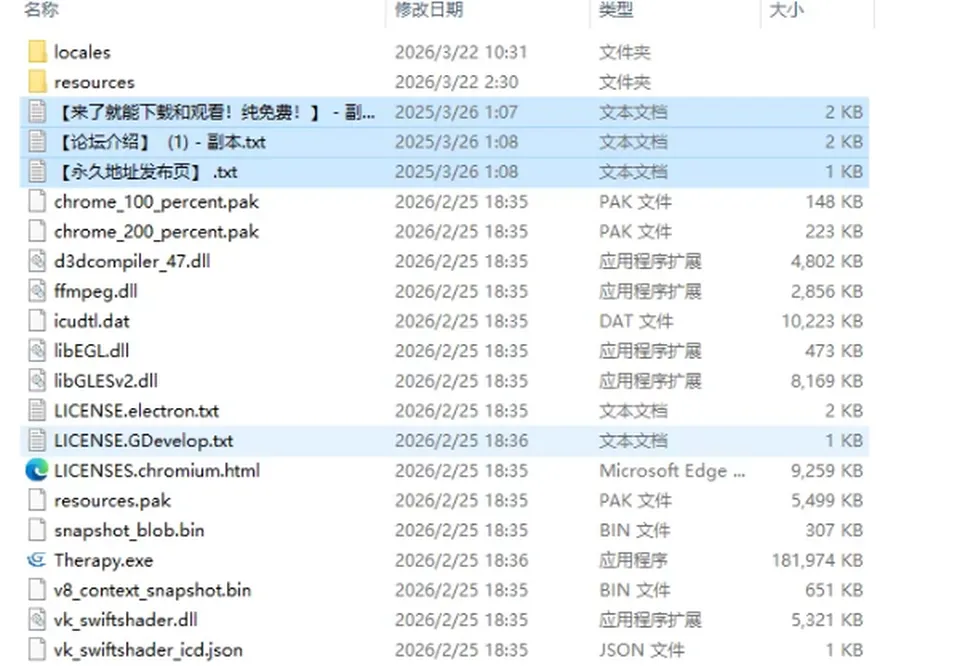Click the icudtl.dat file icon
Viewport: 960px width, 666px height.
point(37,321)
